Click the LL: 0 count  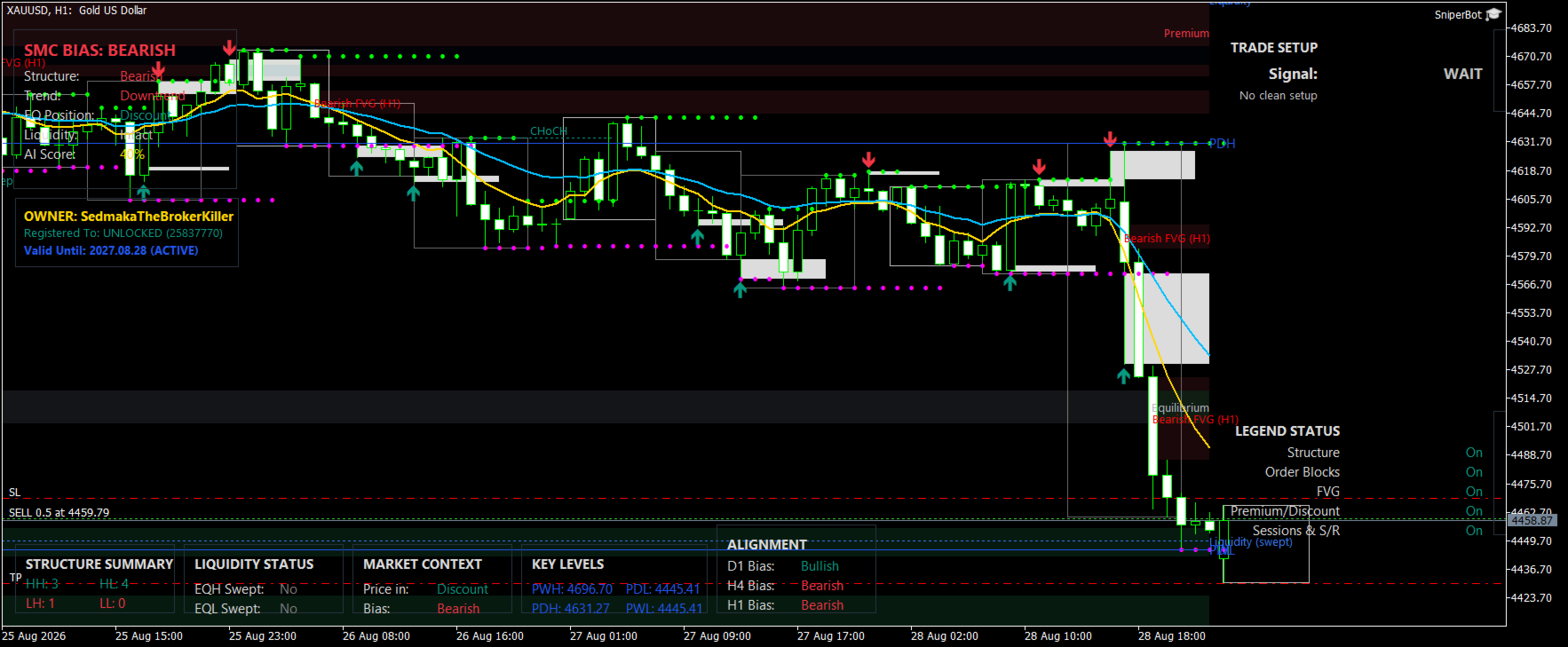tap(112, 604)
